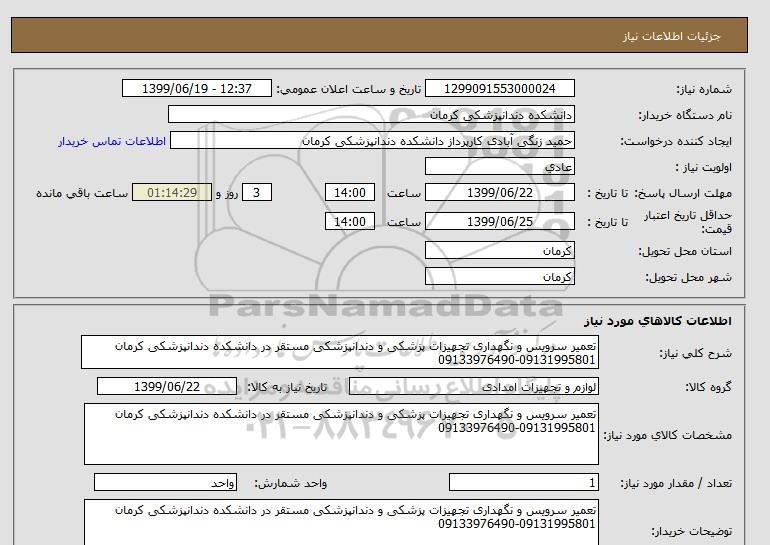Click the reply deadline time 14:00 field
This screenshot has width=770, height=545.
click(x=350, y=192)
